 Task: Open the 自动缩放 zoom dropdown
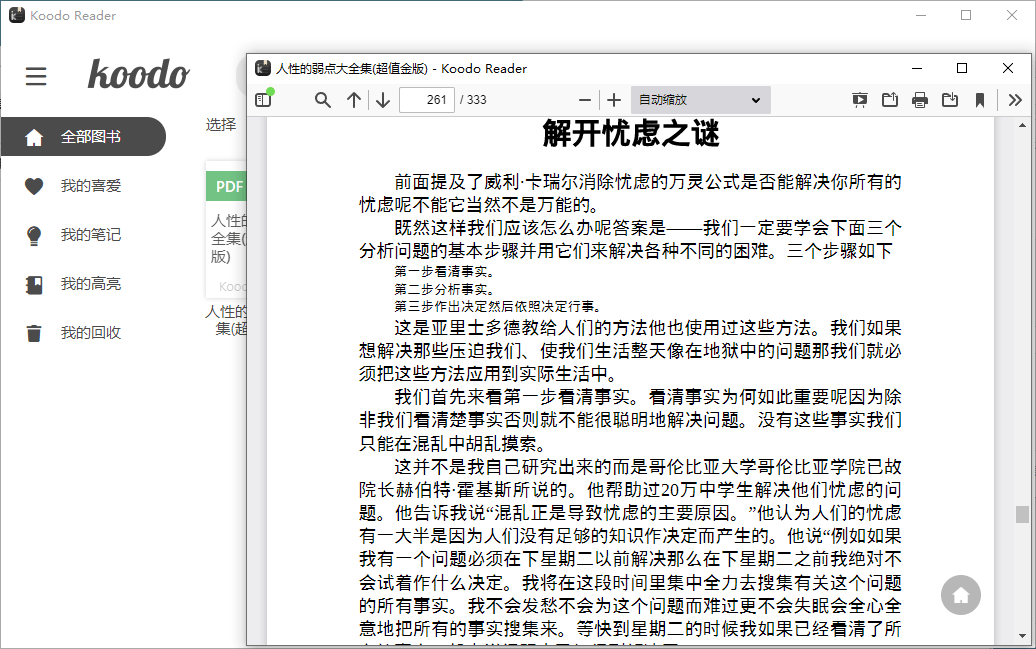(699, 100)
